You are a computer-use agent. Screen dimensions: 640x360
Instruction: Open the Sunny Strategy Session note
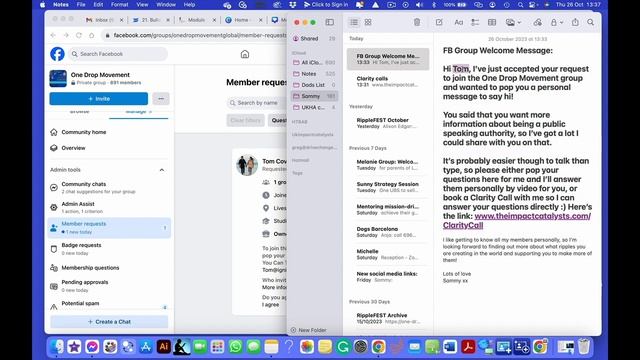point(388,187)
